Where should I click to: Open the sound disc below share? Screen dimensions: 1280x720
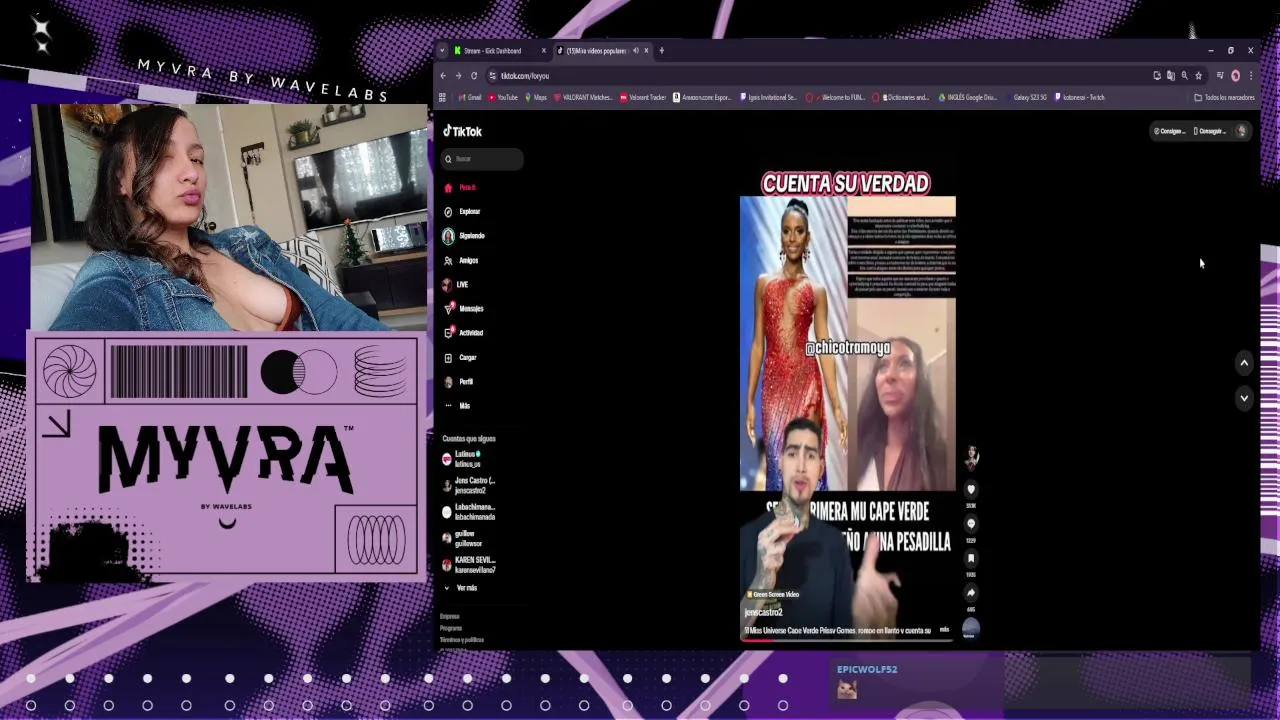tap(971, 628)
